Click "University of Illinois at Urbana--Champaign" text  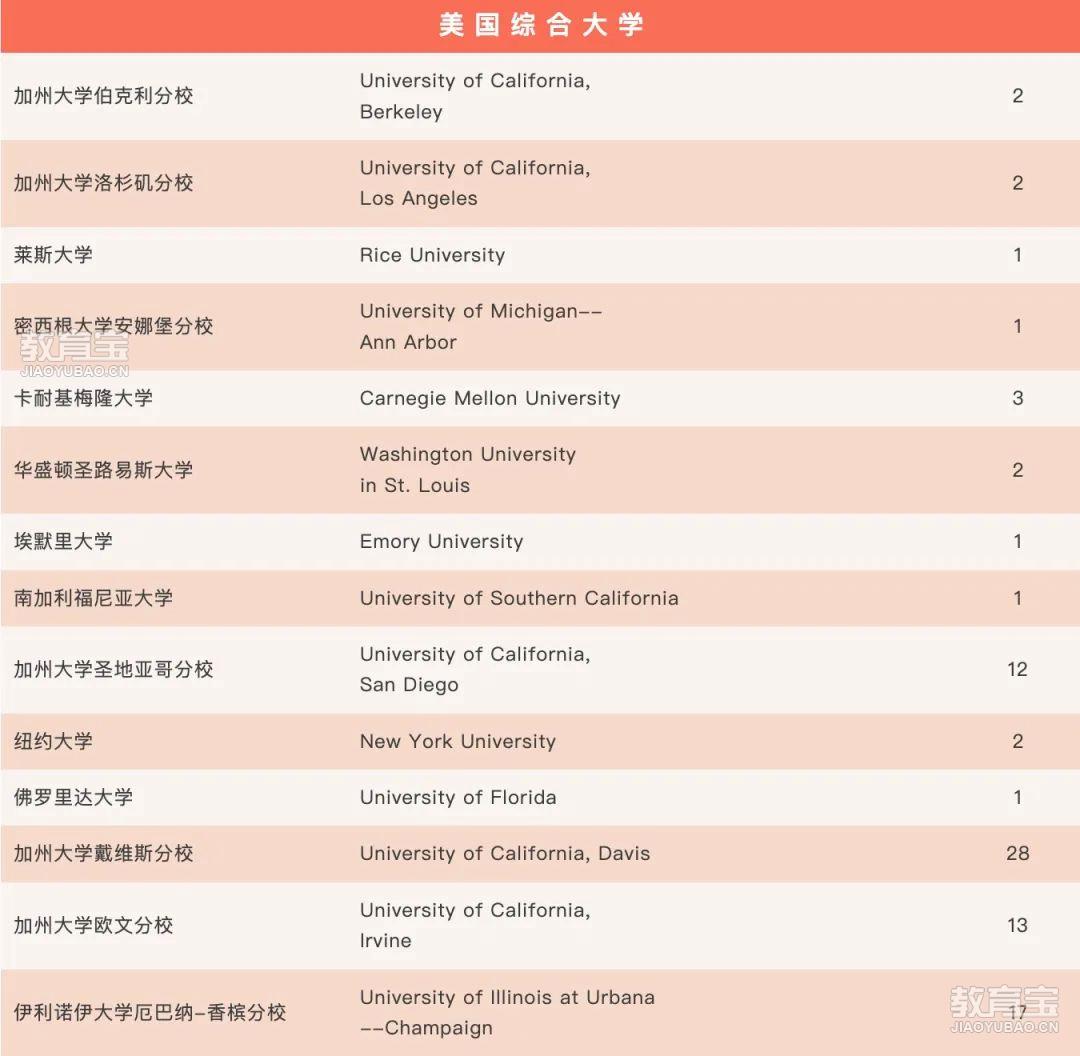[507, 1013]
